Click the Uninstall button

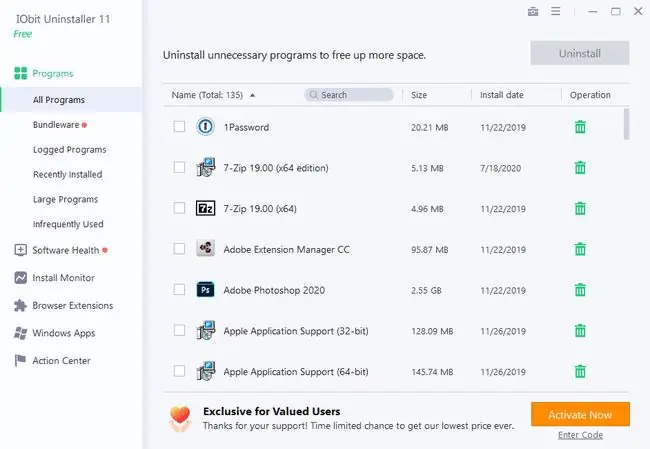point(580,53)
